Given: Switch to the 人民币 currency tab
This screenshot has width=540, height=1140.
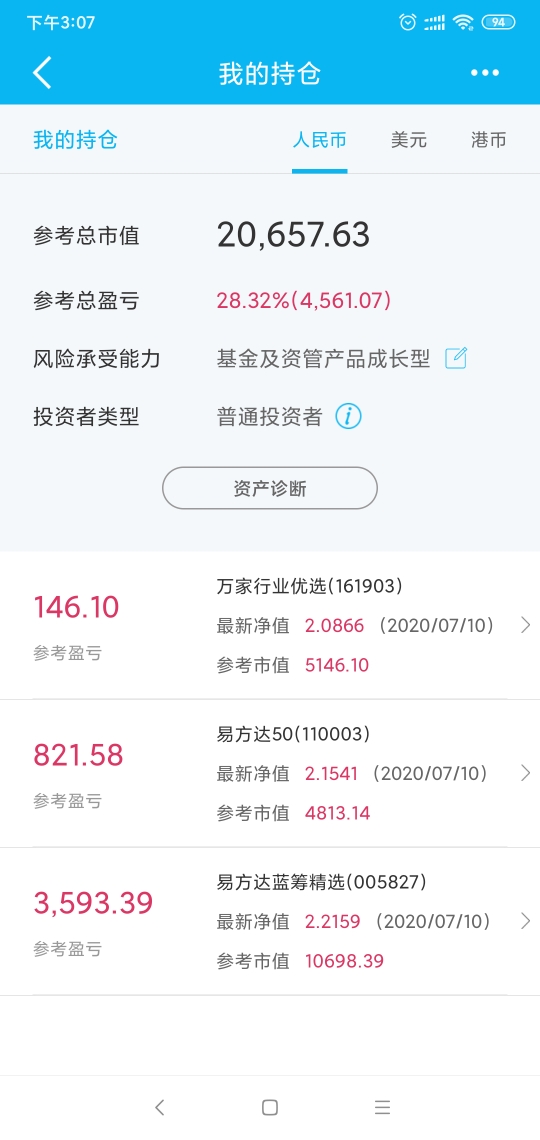Looking at the screenshot, I should point(320,140).
